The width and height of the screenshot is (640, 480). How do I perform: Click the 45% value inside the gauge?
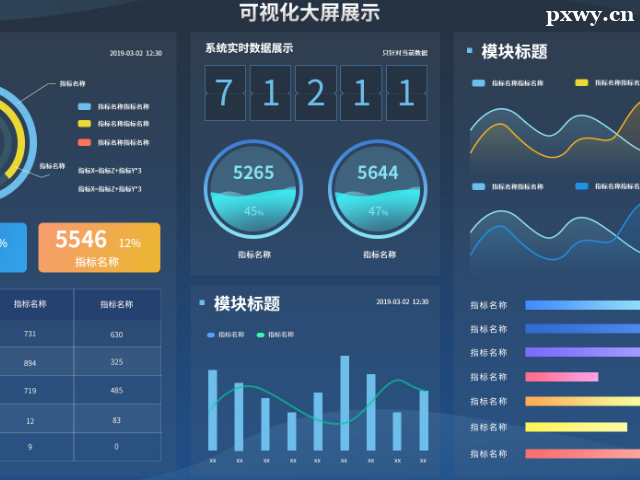click(x=254, y=211)
